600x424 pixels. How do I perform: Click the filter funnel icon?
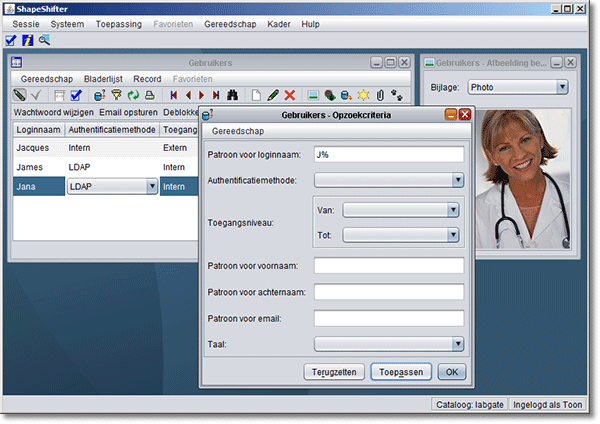point(116,95)
